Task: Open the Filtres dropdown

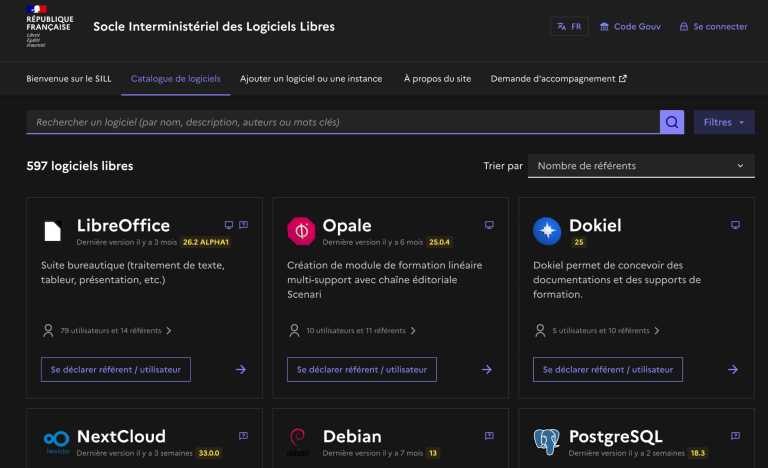Action: point(724,122)
